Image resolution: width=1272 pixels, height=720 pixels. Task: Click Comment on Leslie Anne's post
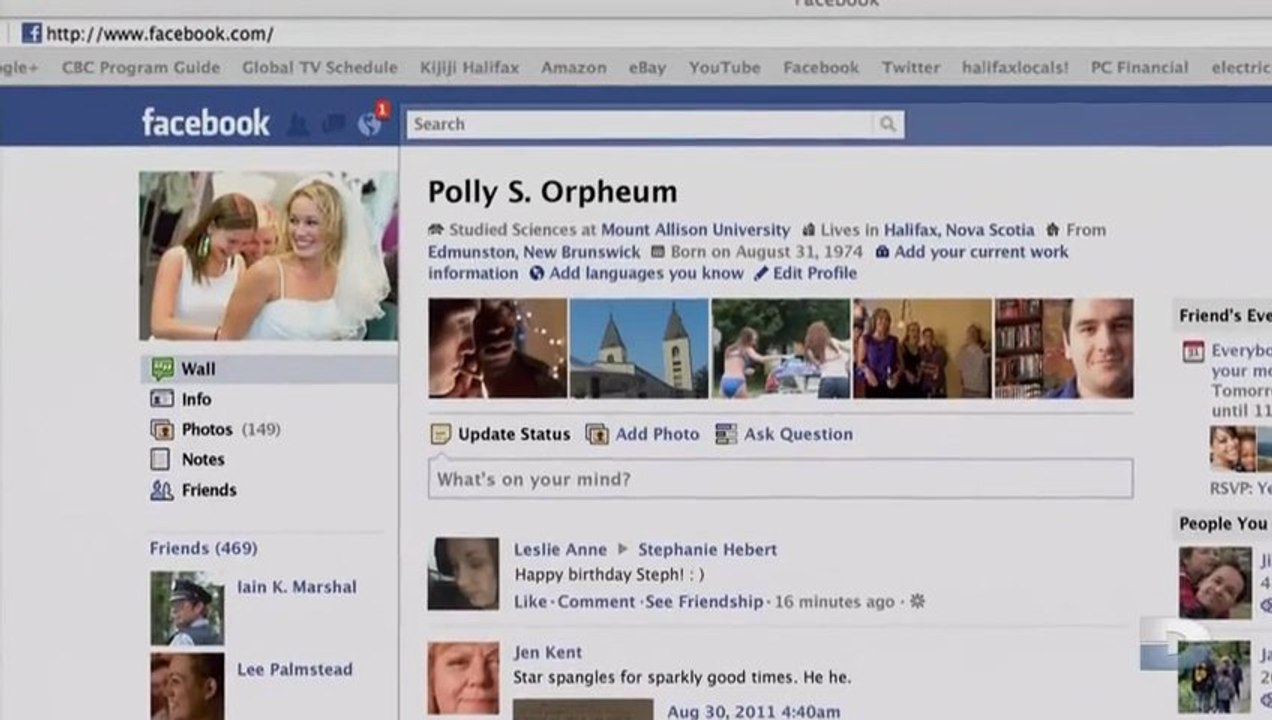point(596,601)
